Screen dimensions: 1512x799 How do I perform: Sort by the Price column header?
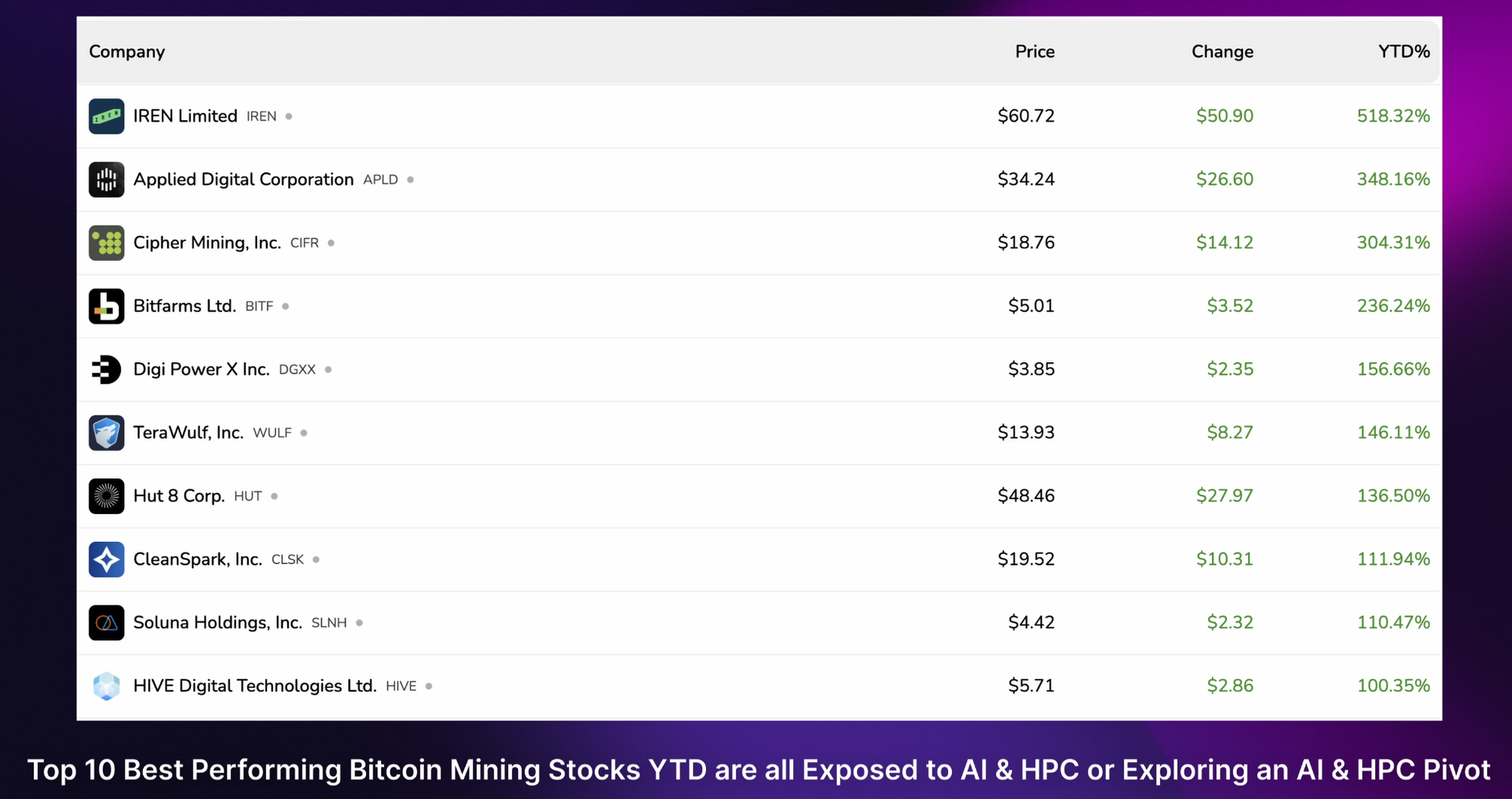pos(1034,51)
